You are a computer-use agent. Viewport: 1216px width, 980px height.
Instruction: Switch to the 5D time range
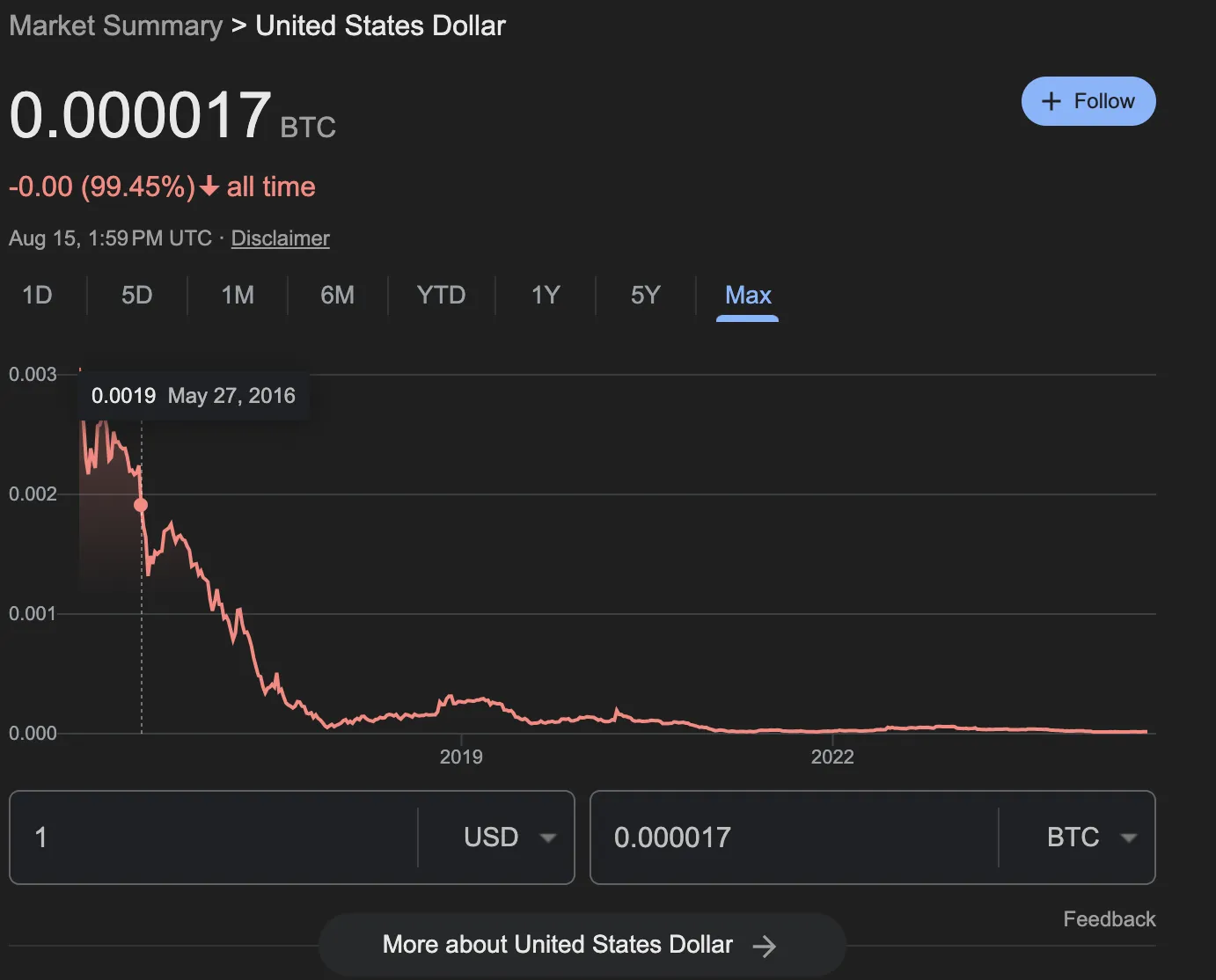click(x=136, y=295)
